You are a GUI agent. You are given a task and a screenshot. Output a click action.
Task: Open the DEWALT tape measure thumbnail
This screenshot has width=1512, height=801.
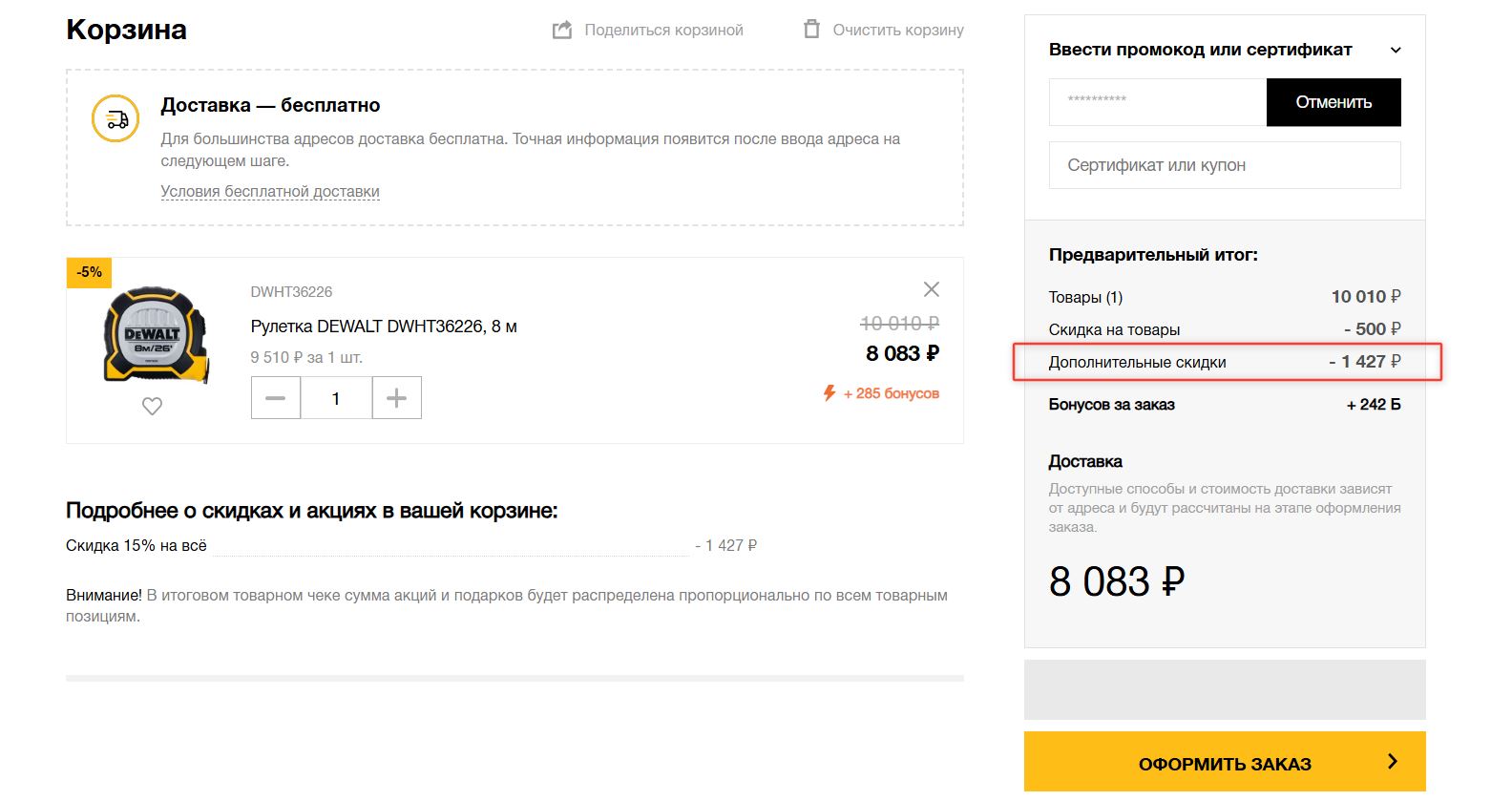pyautogui.click(x=156, y=334)
